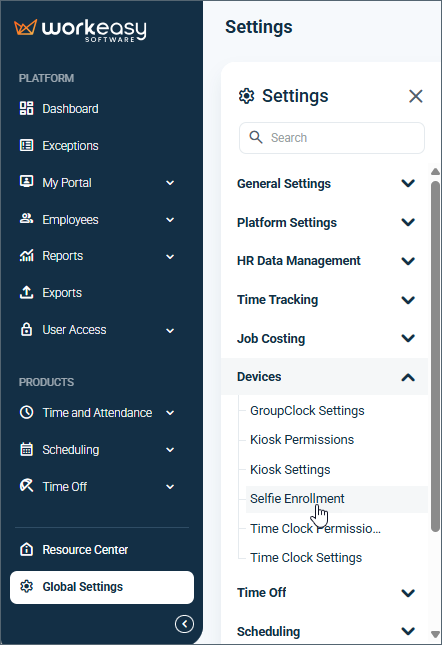Expand the User Access submenu
442x645 pixels.
(x=170, y=330)
